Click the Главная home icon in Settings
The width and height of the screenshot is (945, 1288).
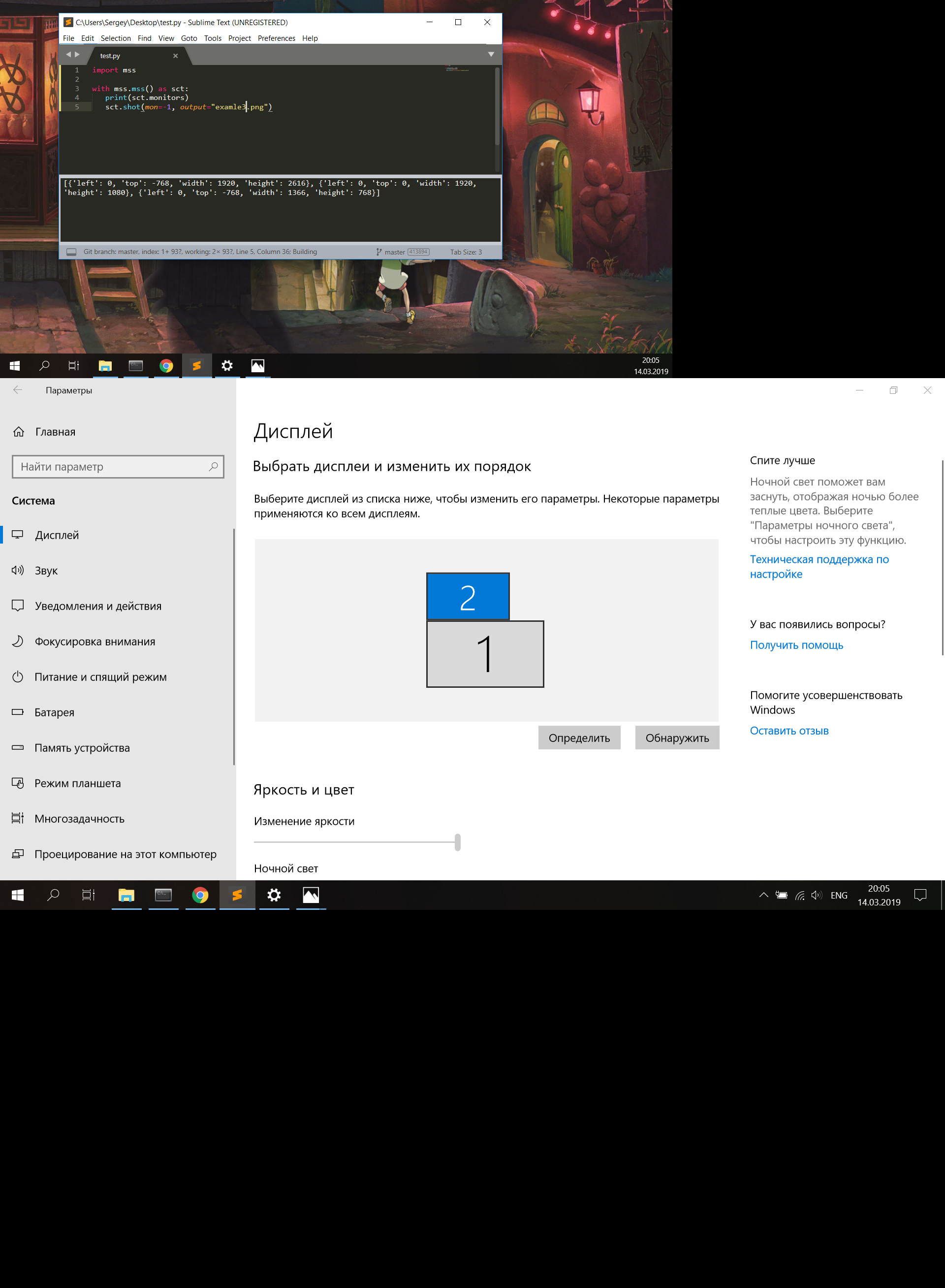(19, 431)
